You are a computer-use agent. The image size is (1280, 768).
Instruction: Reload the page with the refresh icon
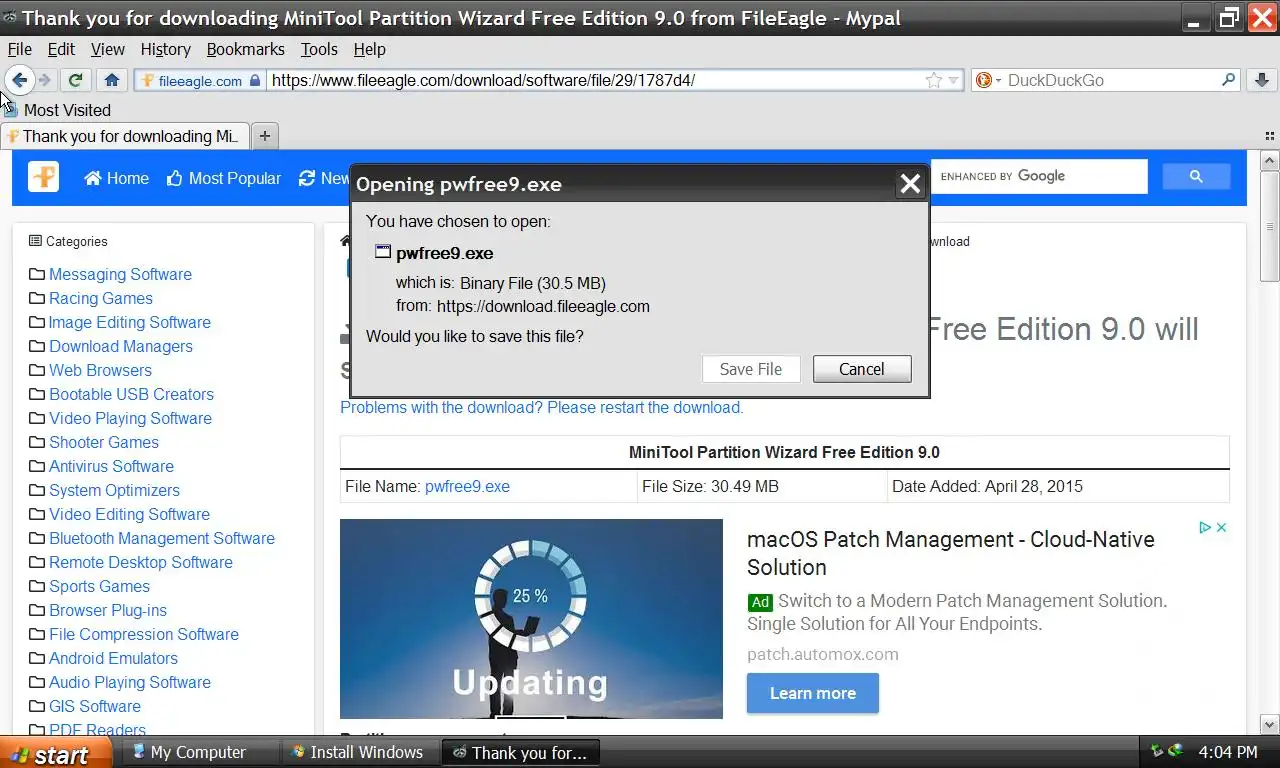pyautogui.click(x=75, y=80)
